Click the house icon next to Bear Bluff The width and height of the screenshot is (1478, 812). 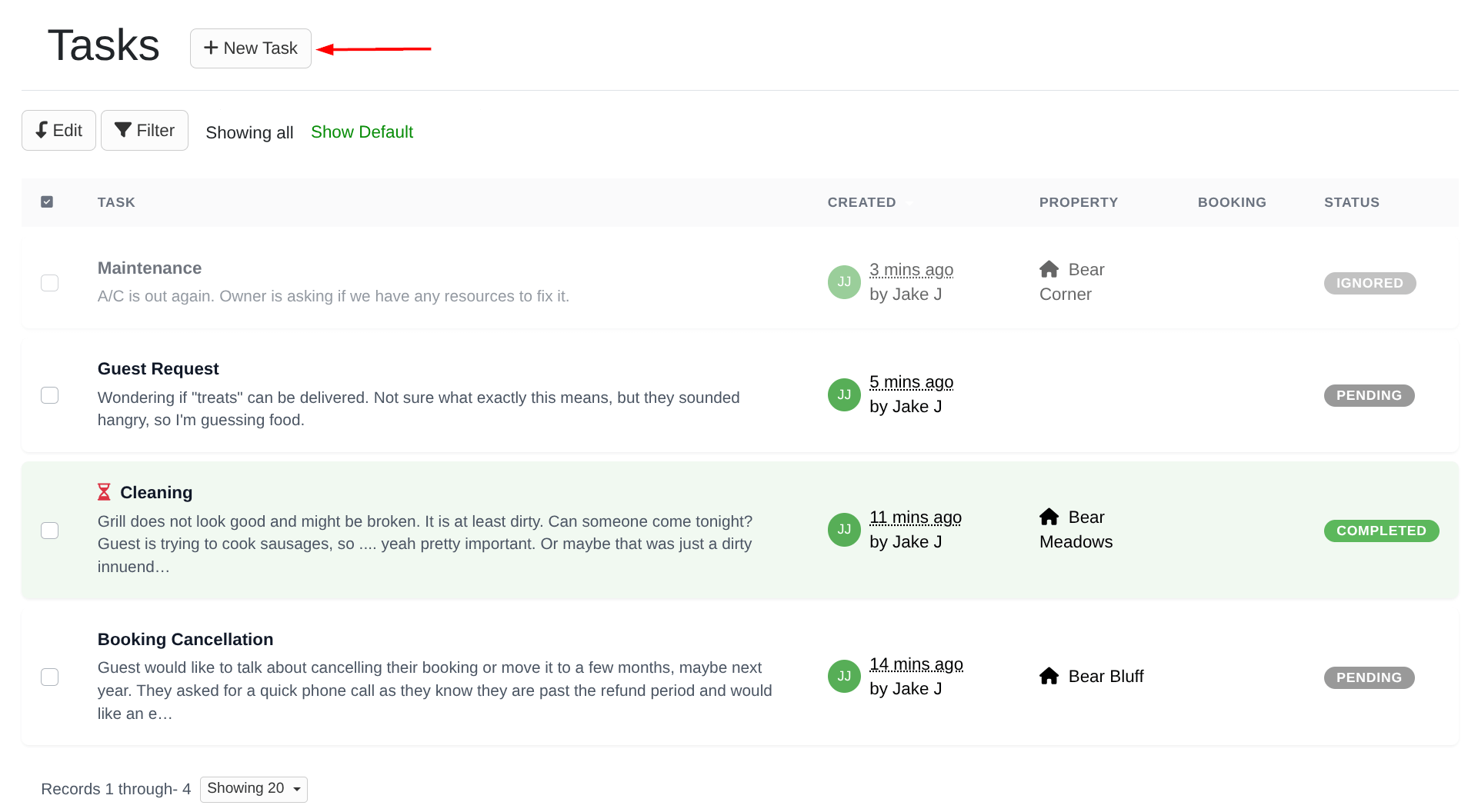[x=1049, y=675]
